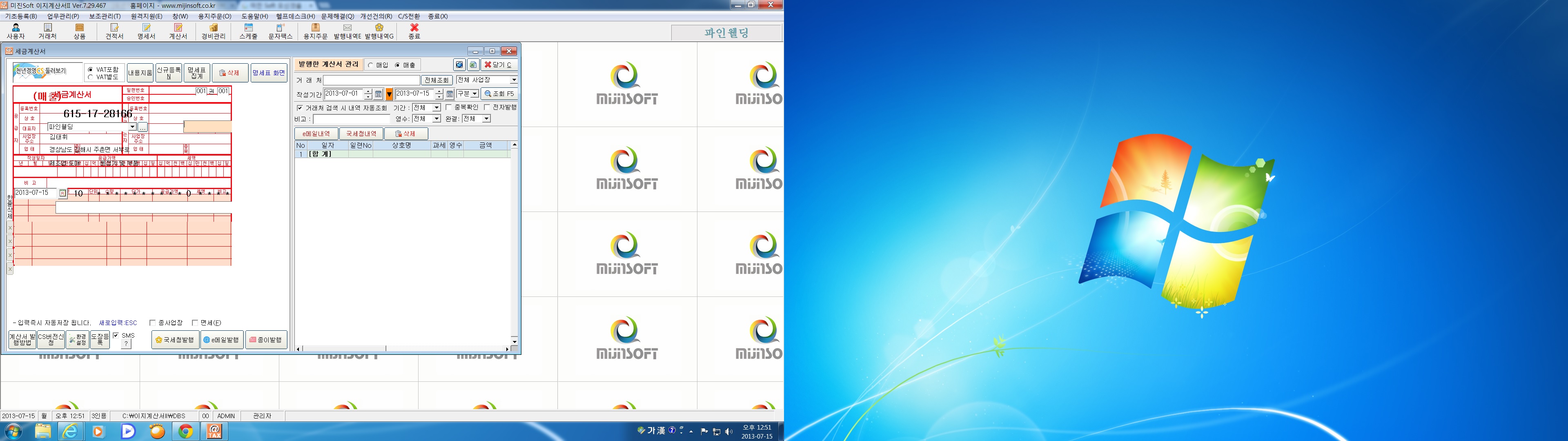Viewport: 1568px width, 441px height.
Task: Click the 종이발행 button
Action: pos(266,340)
